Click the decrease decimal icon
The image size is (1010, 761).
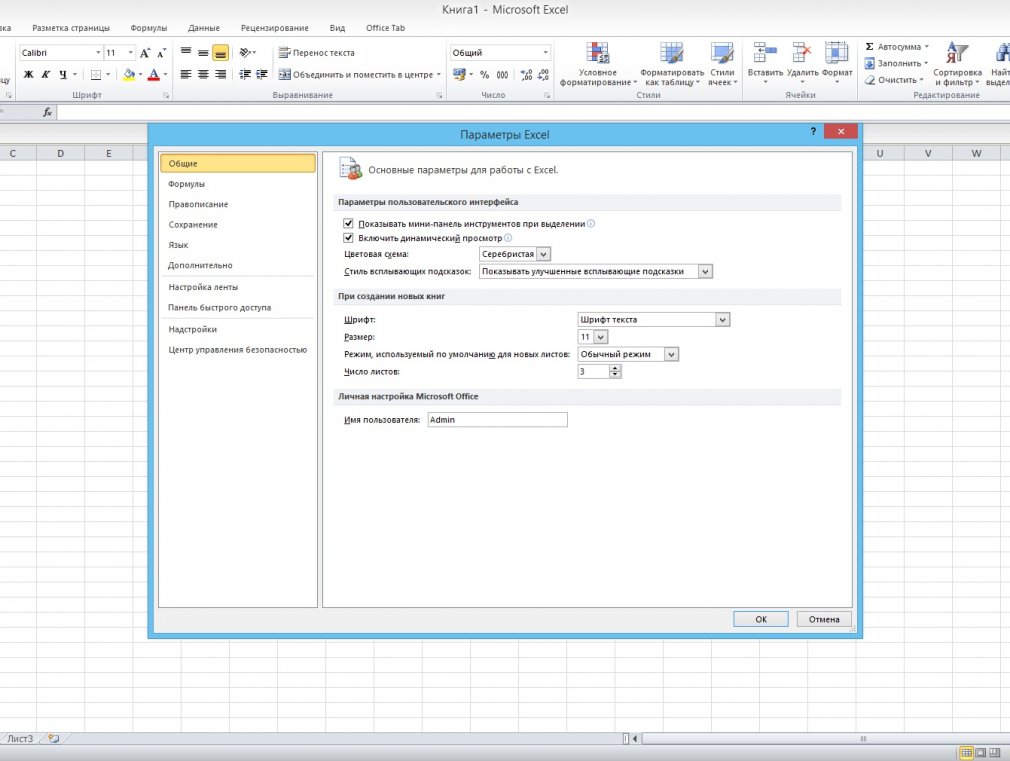(x=543, y=75)
